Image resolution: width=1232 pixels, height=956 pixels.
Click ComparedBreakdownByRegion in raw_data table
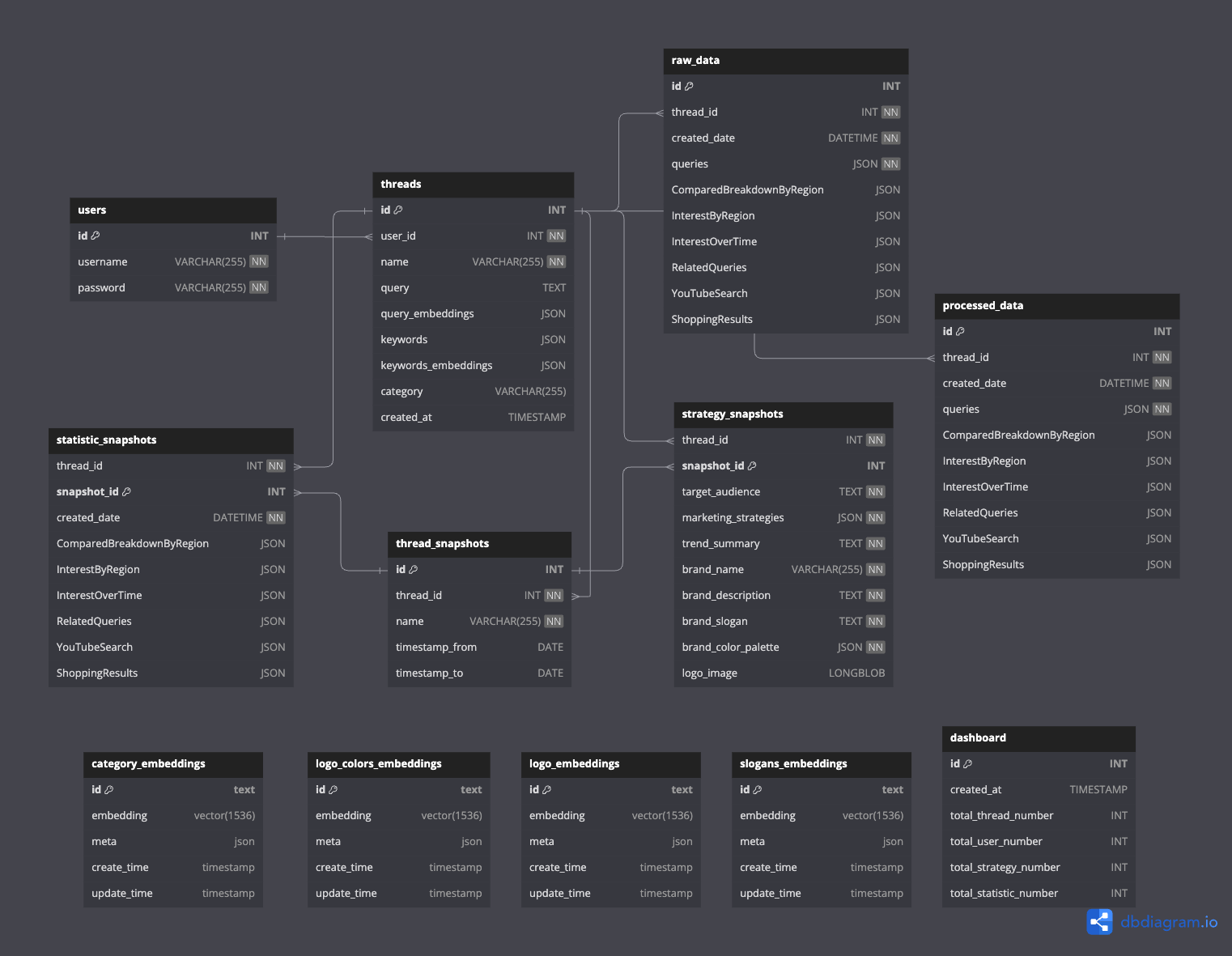coord(786,190)
